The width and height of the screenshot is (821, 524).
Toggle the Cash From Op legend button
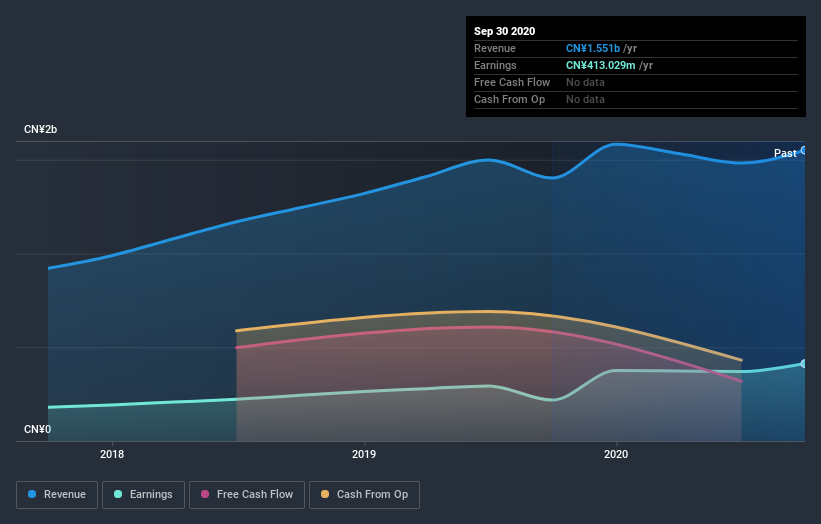[x=364, y=495]
